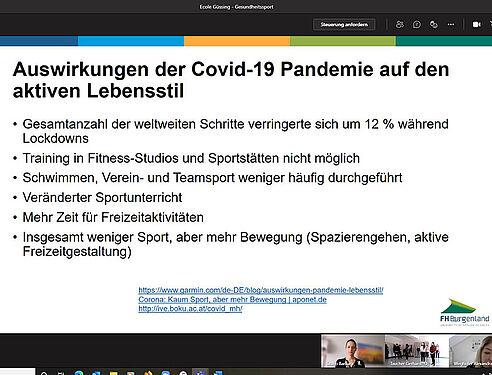492x375 pixels.
Task: Open Microsoft Teams in the taskbar
Action: pyautogui.click(x=200, y=372)
